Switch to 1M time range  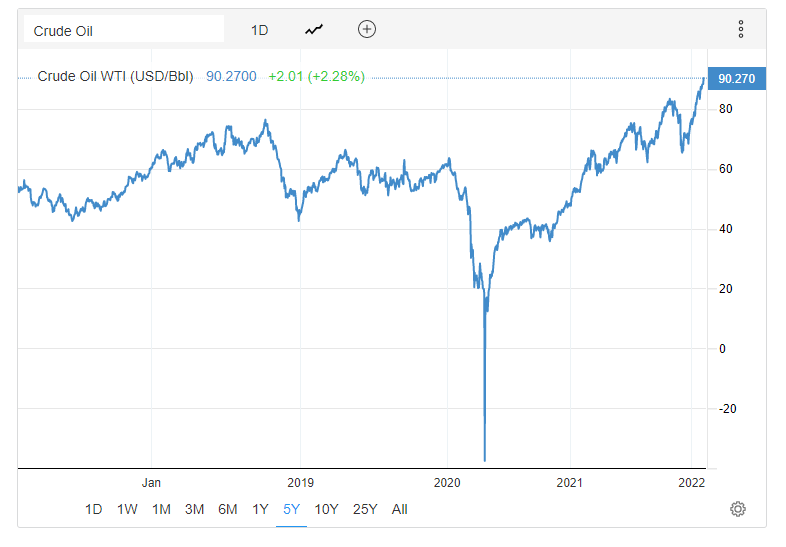pyautogui.click(x=161, y=509)
